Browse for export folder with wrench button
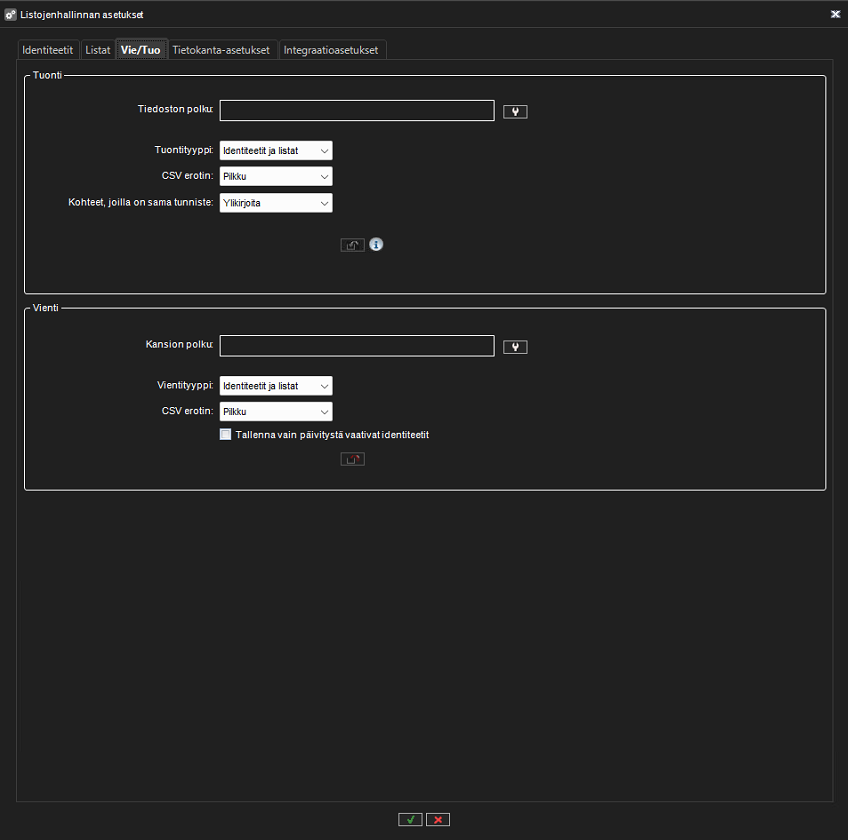Viewport: 848px width, 840px height. pos(515,347)
